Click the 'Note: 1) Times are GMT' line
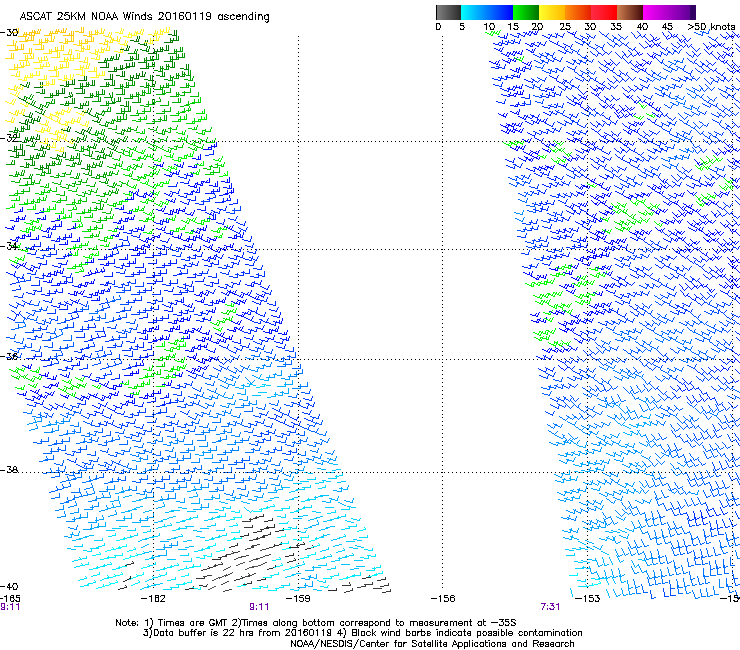740x650 pixels. coord(316,623)
